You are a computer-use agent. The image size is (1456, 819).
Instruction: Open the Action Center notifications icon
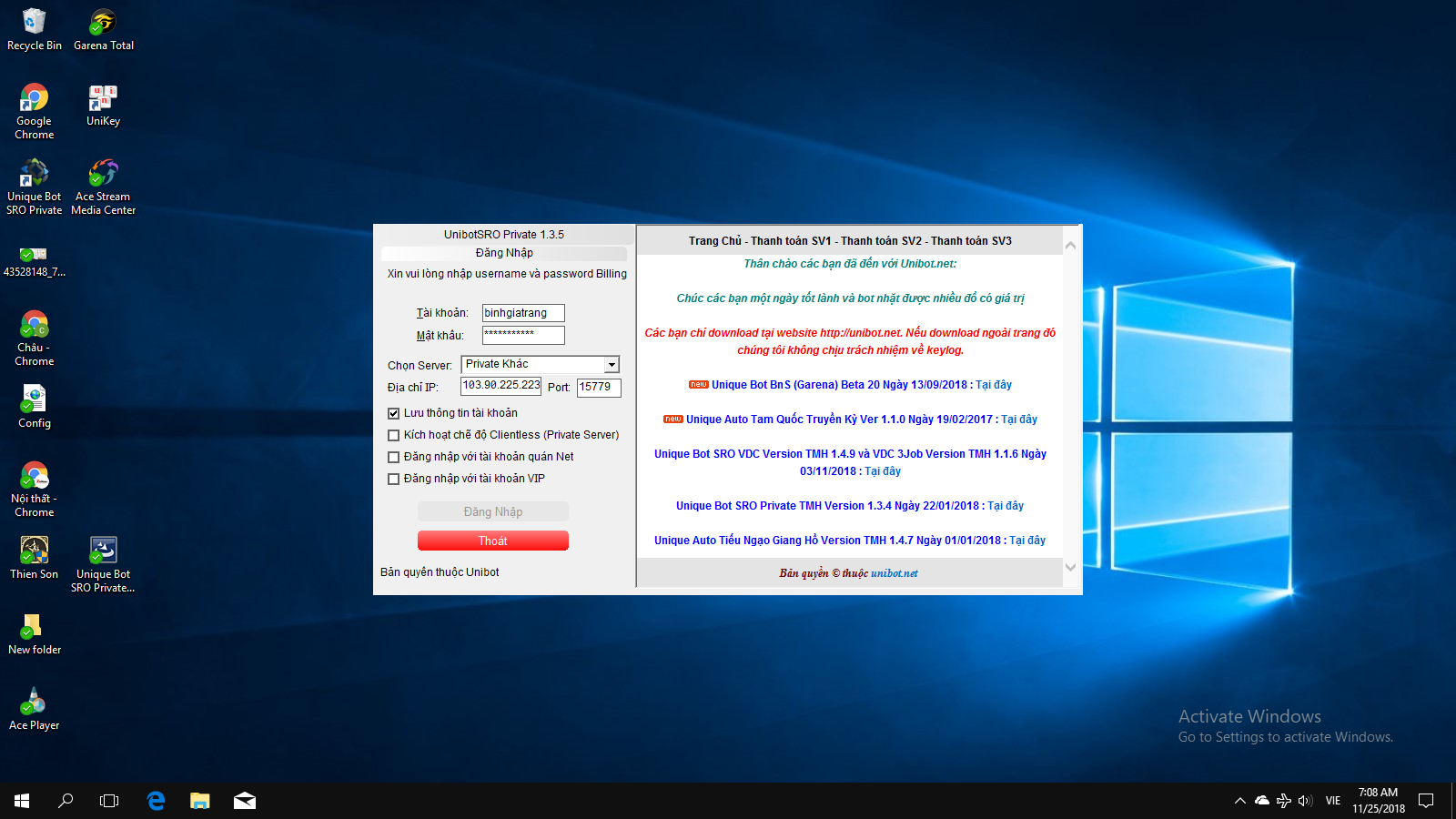coord(1426,801)
